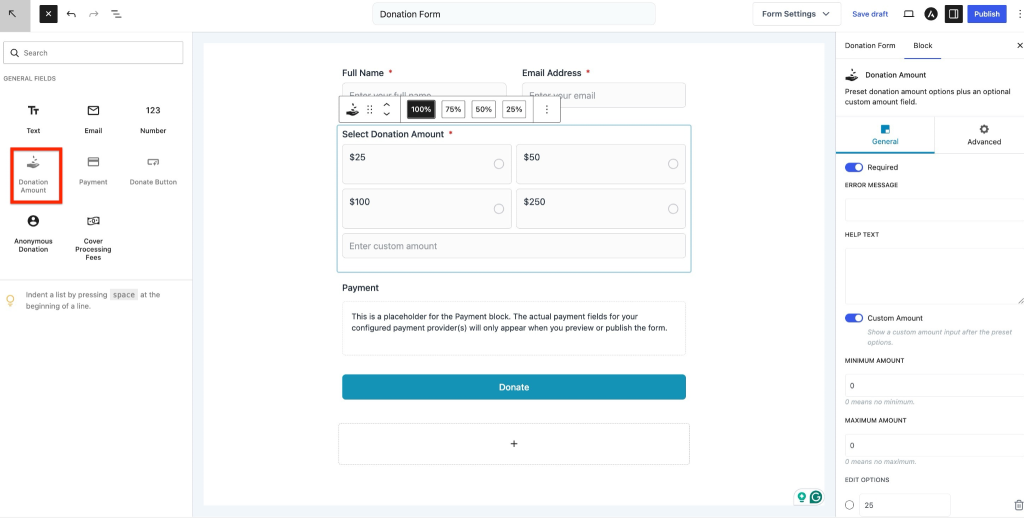This screenshot has height=518, width=1024.
Task: Click the blue Donate button
Action: [x=514, y=387]
